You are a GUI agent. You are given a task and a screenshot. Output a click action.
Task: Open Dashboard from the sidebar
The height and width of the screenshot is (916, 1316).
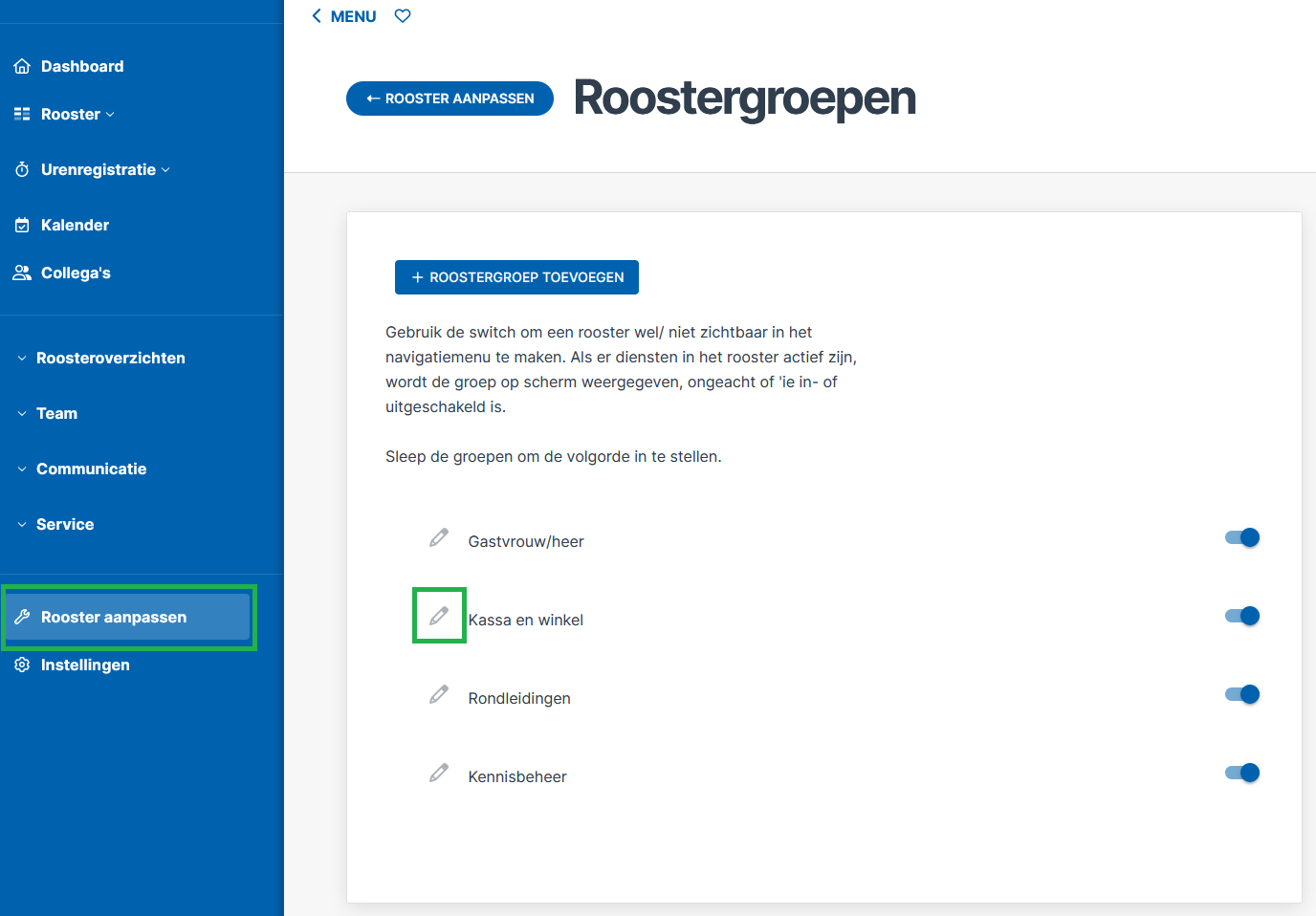point(82,66)
